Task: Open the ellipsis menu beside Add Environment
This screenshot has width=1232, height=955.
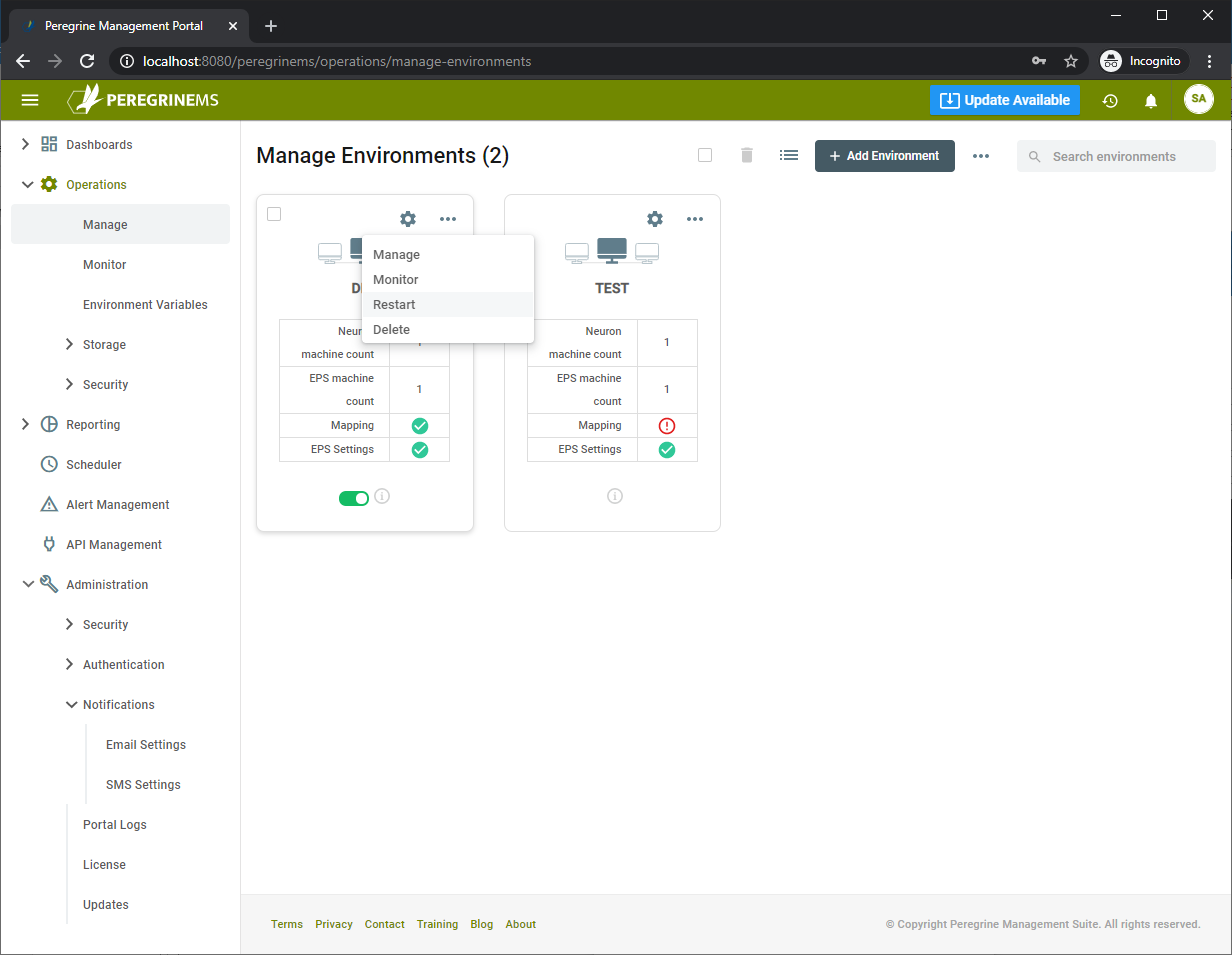Action: (981, 156)
